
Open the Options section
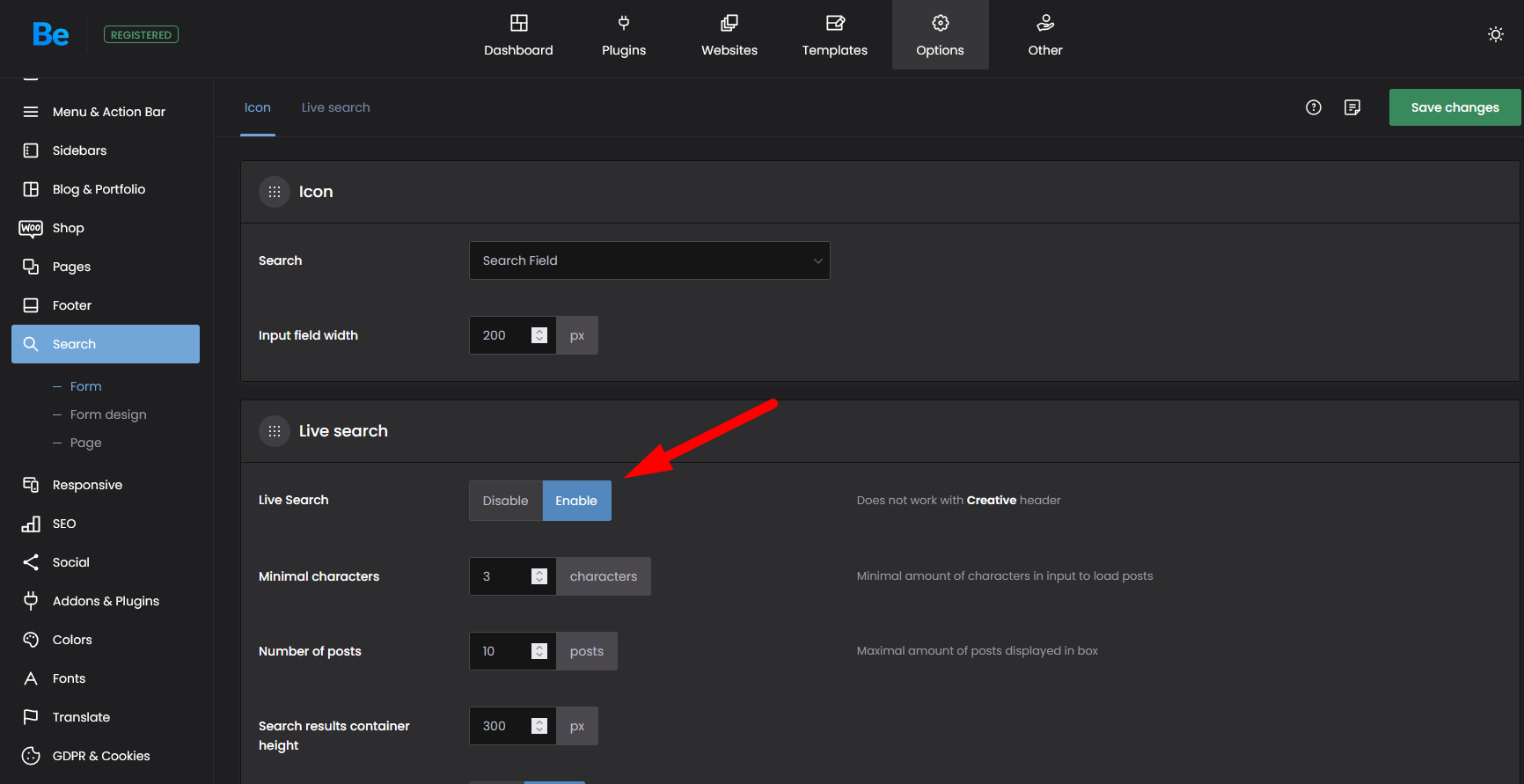pos(941,35)
